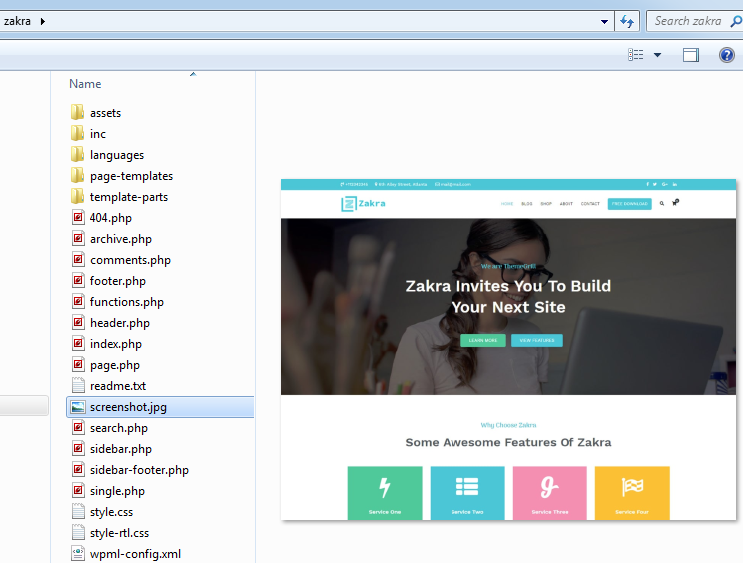Expand the zakra breadcrumb arrow
743x563 pixels.
pos(43,21)
